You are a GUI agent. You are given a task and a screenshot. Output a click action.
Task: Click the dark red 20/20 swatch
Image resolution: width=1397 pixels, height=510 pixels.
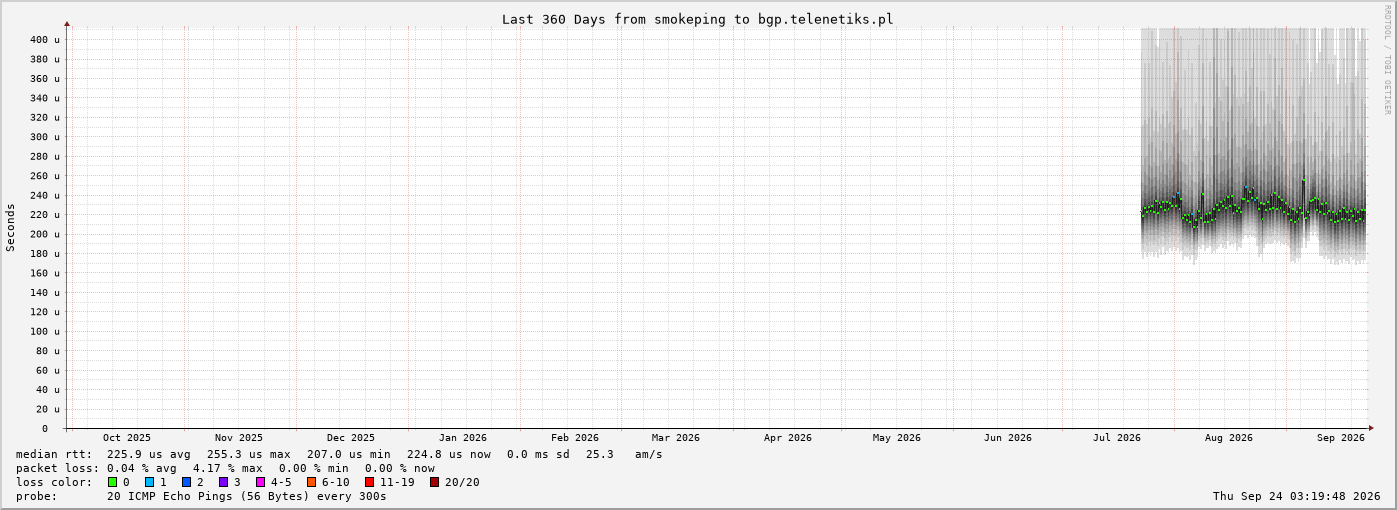[435, 482]
